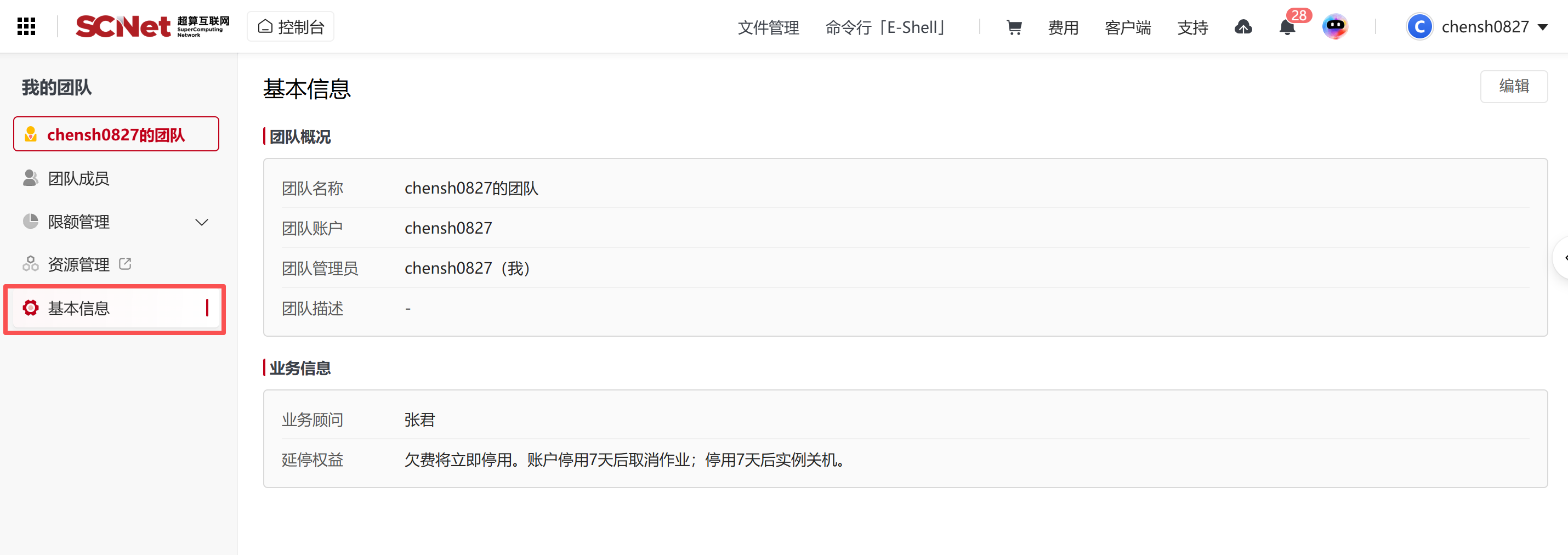Screen dimensions: 1568x555
Task: Select 基本信息 in the sidebar
Action: 78,309
